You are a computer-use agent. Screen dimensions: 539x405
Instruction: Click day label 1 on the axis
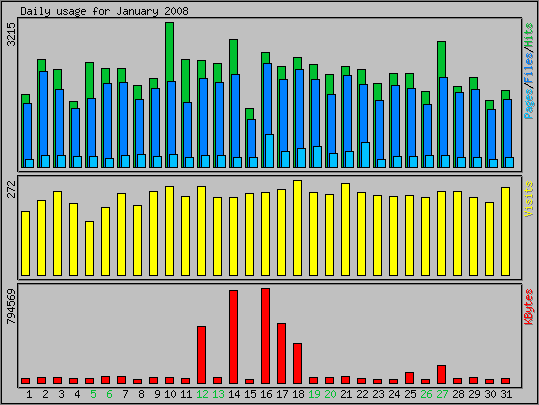(29, 394)
